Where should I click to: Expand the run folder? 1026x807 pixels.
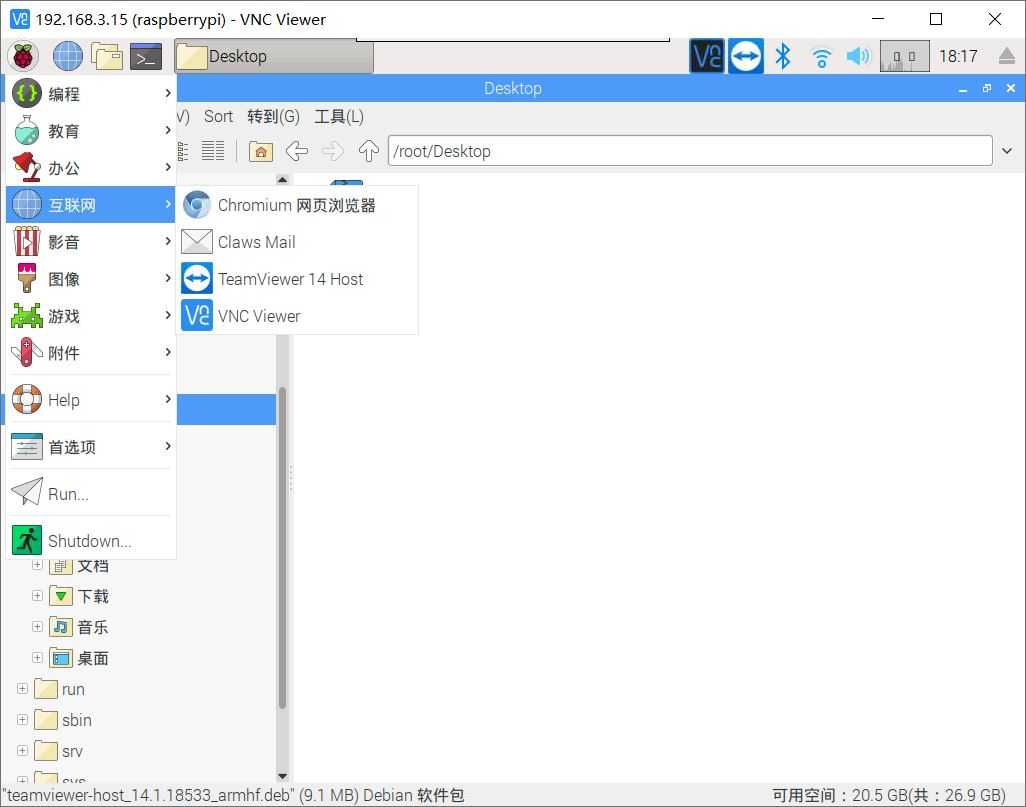[22, 689]
